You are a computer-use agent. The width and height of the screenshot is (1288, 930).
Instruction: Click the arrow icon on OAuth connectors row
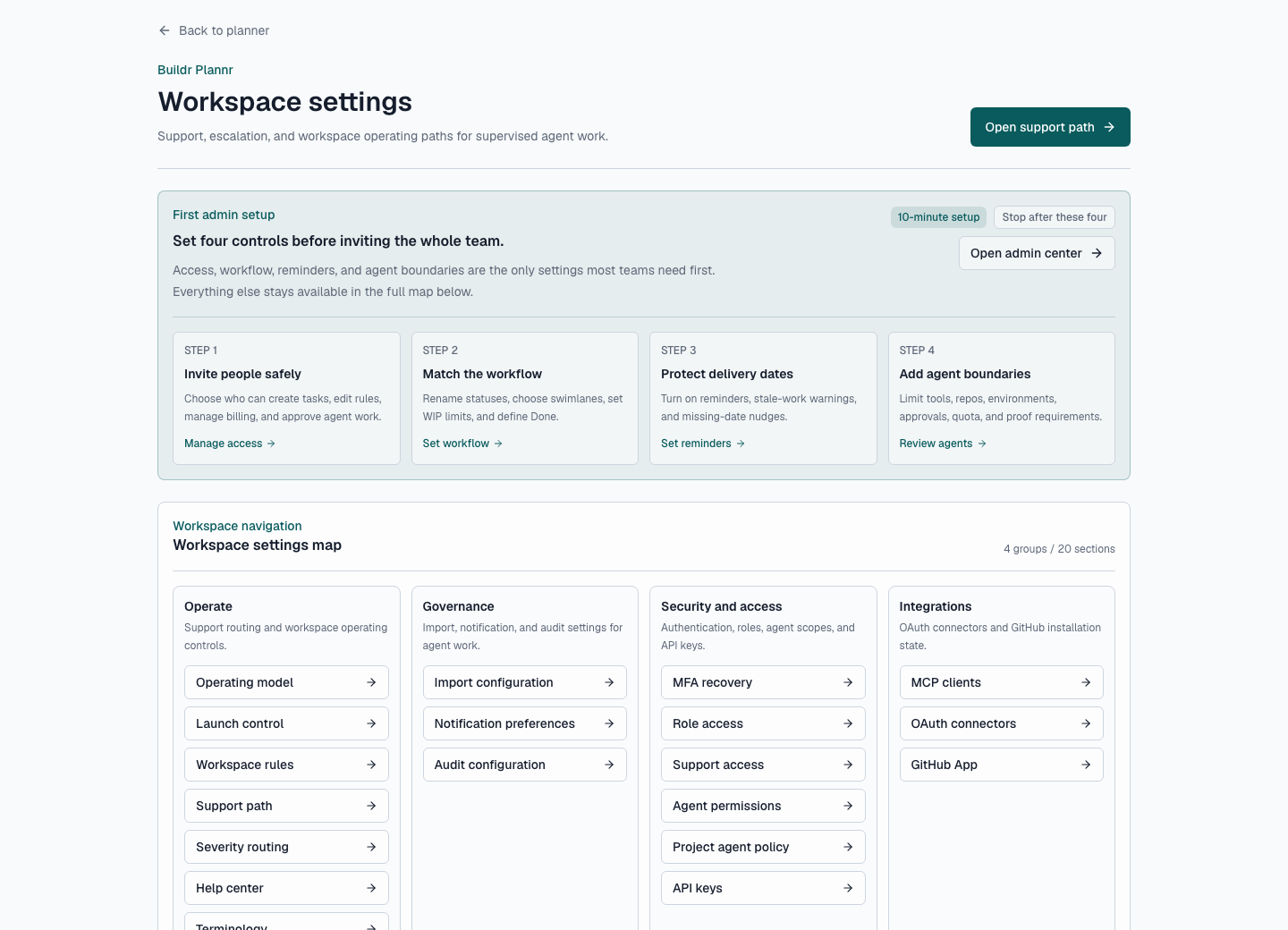point(1086,723)
